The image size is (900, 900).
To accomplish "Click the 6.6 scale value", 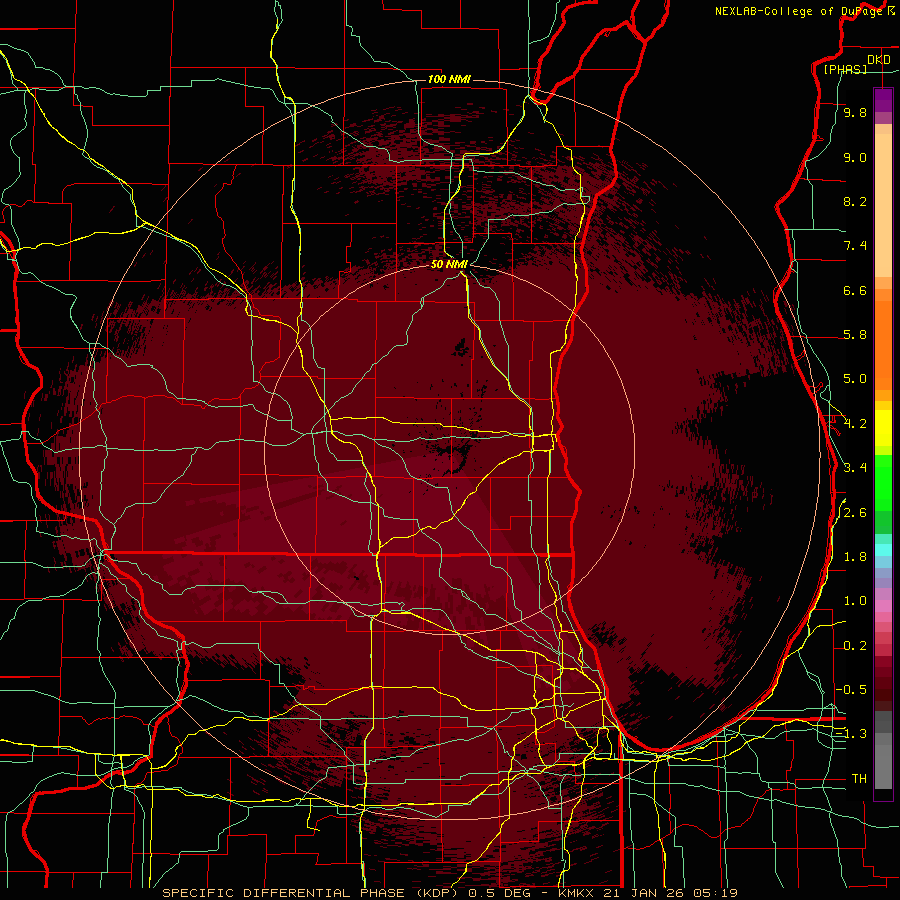I will [855, 290].
